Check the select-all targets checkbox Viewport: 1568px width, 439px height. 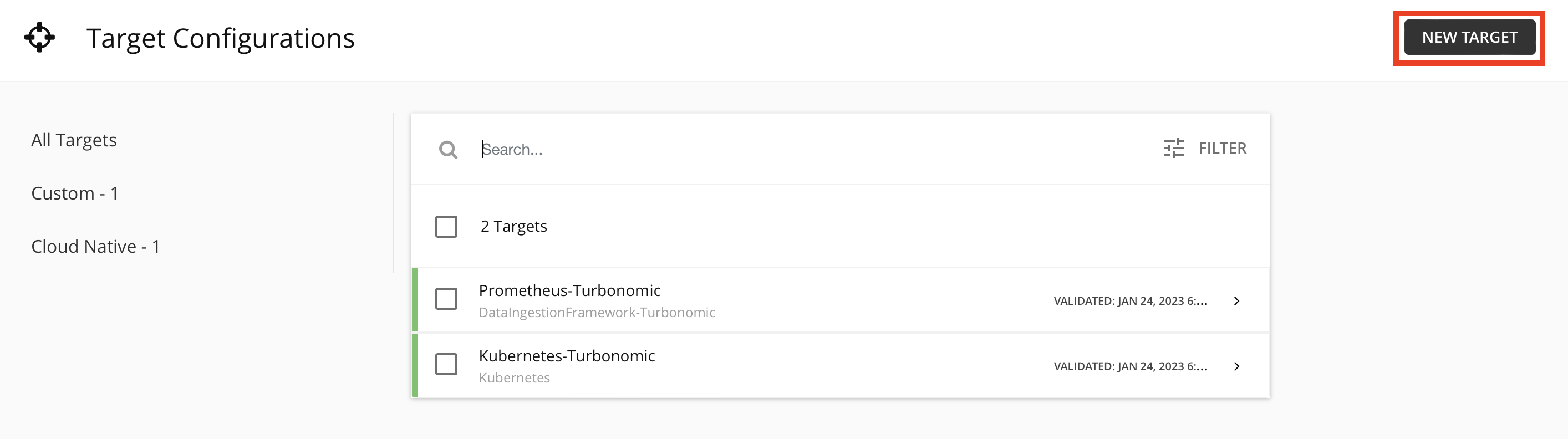(x=446, y=227)
